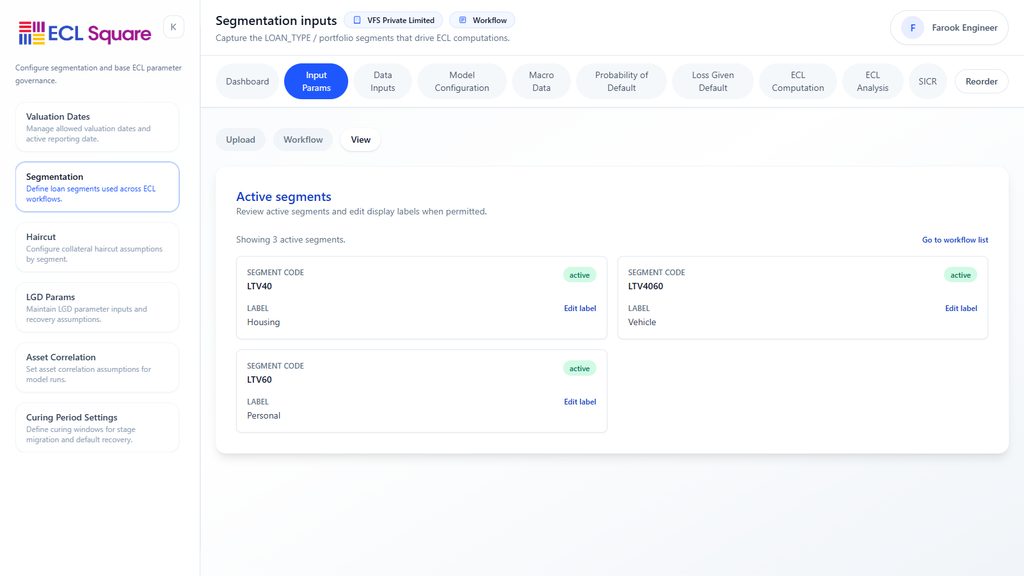Click segment code text LTV40
Screen dimensions: 1024x576
pyautogui.click(x=259, y=286)
